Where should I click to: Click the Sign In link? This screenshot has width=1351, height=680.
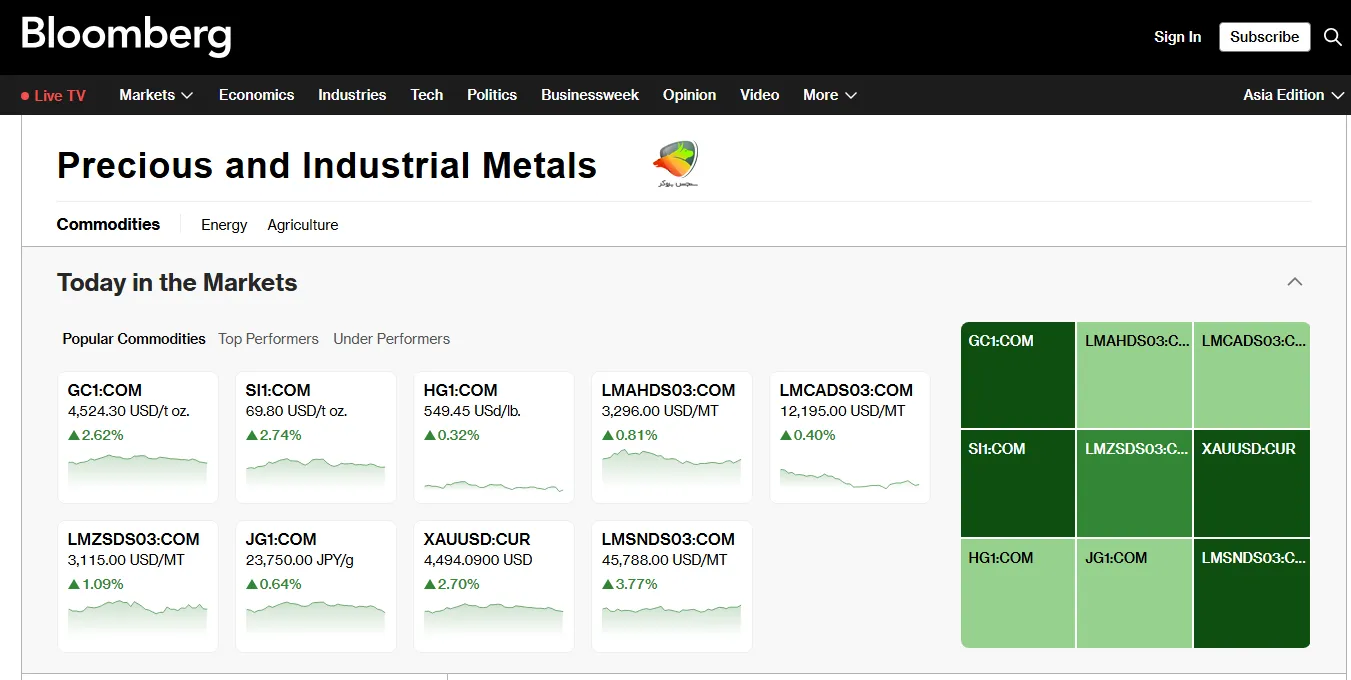coord(1177,37)
